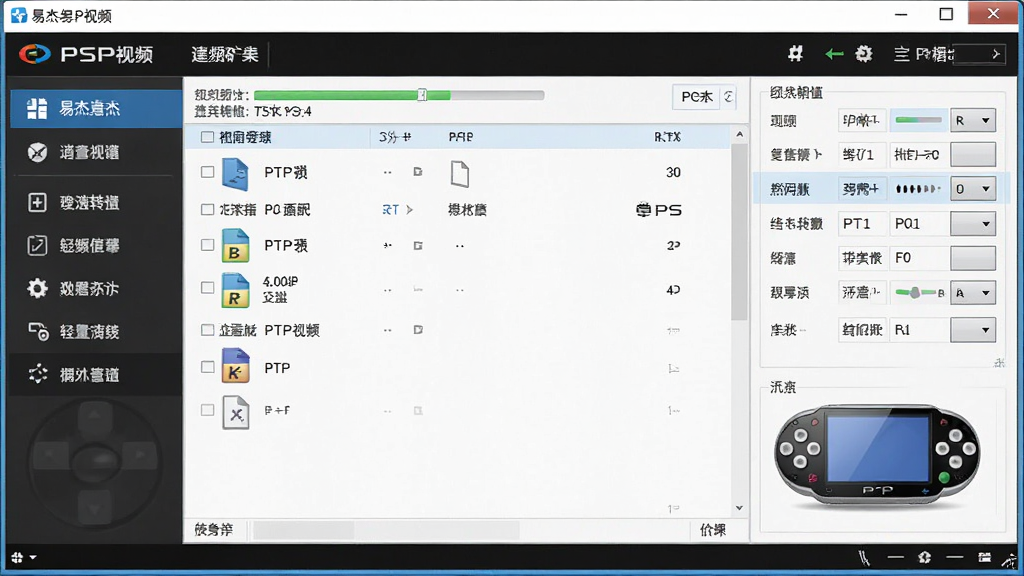Open settings via the header gear icon
Viewport: 1024px width, 576px height.
[x=864, y=54]
